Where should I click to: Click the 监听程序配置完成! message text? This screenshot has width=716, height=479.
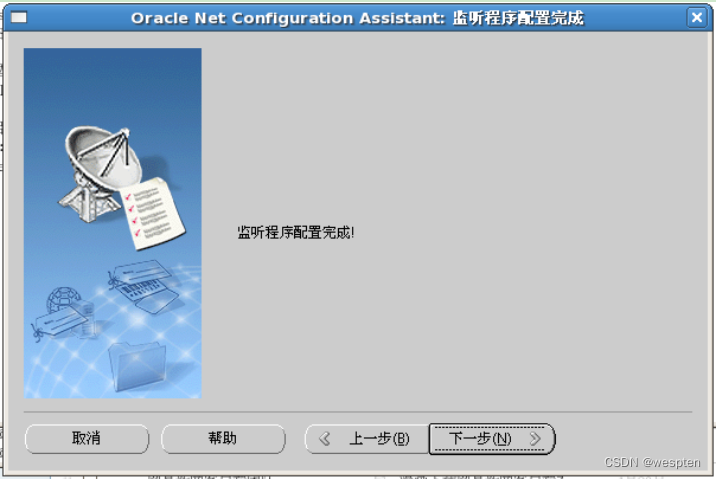pos(295,232)
